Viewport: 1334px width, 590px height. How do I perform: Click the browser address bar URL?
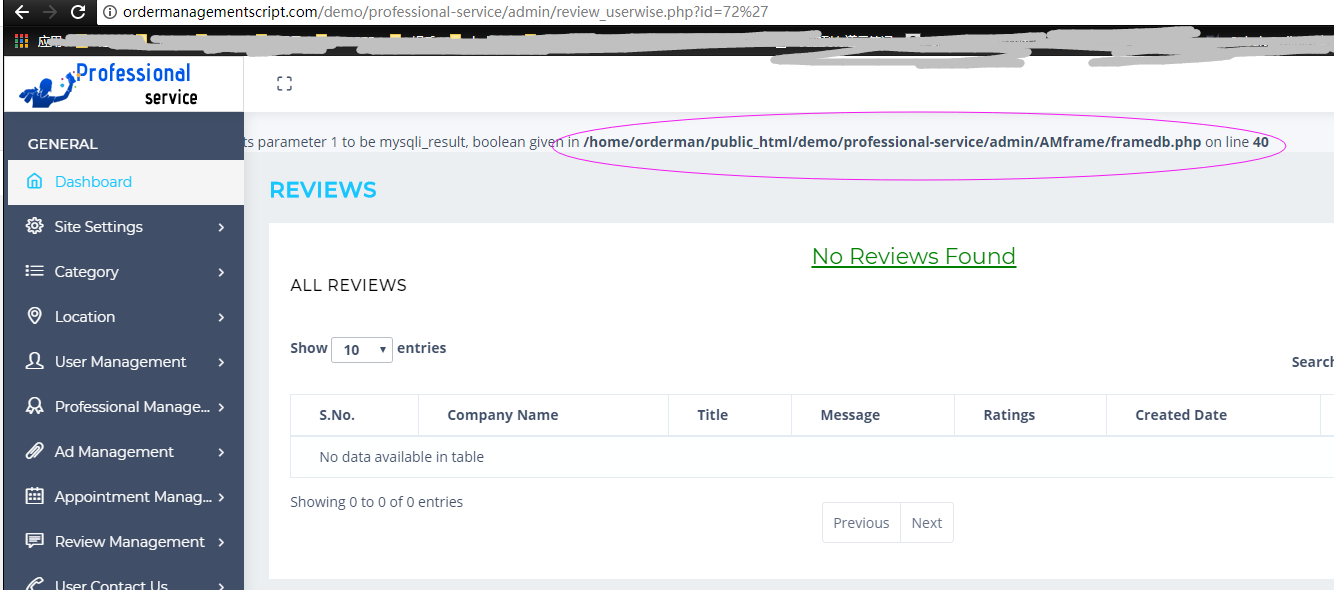click(x=445, y=13)
